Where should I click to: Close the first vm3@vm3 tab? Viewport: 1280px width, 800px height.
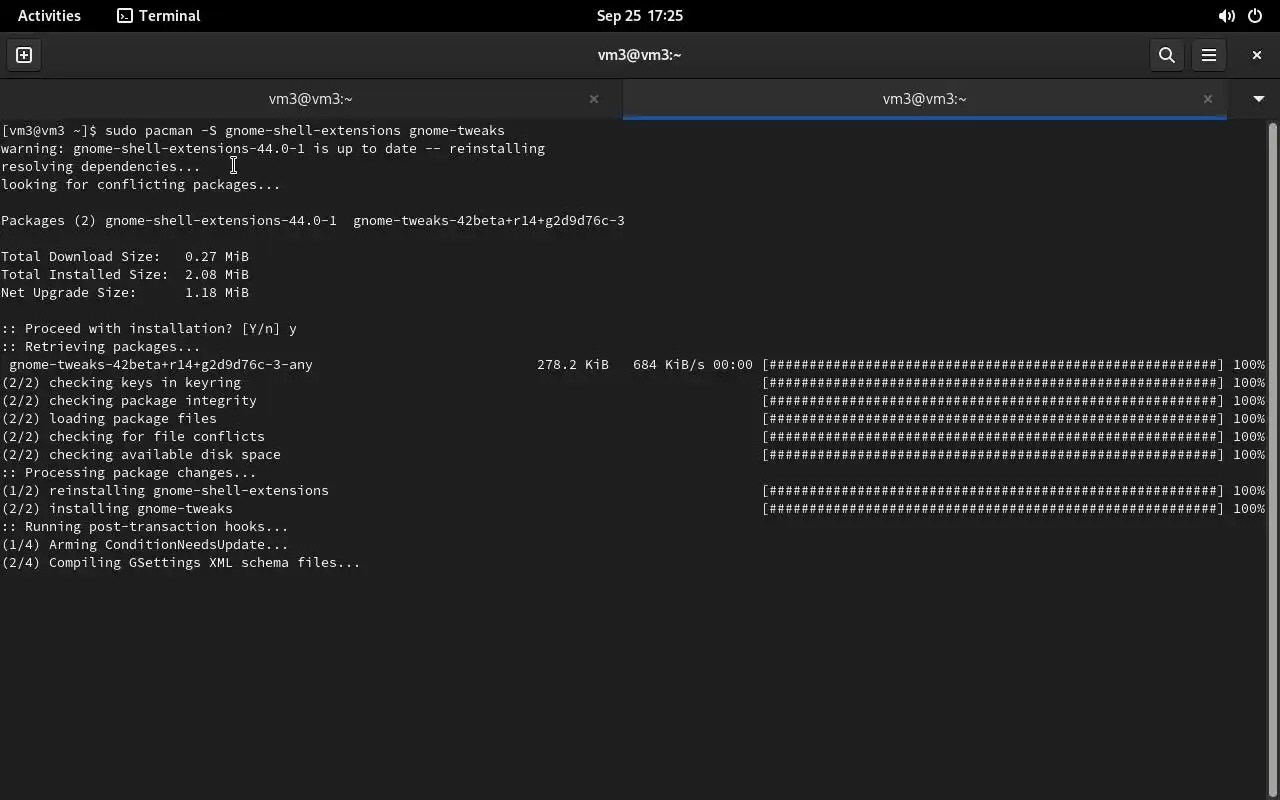(x=594, y=99)
